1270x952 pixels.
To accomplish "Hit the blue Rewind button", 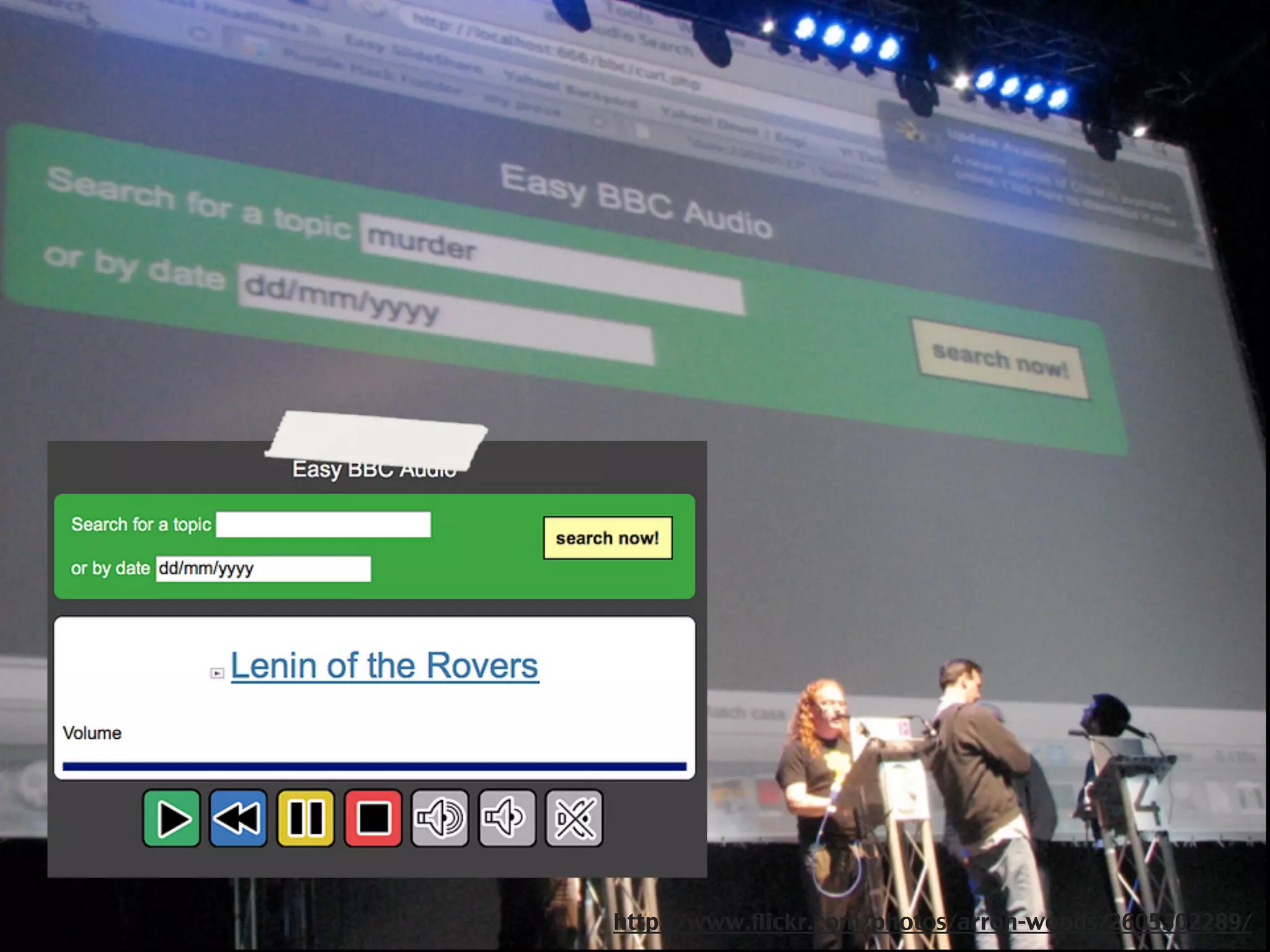I will [x=238, y=818].
